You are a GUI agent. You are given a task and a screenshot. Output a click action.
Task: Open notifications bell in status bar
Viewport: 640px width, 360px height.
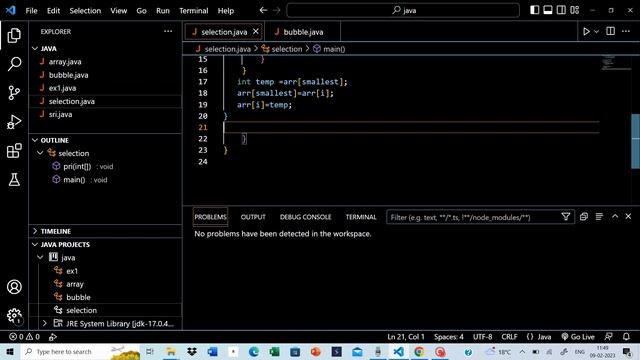(626, 337)
